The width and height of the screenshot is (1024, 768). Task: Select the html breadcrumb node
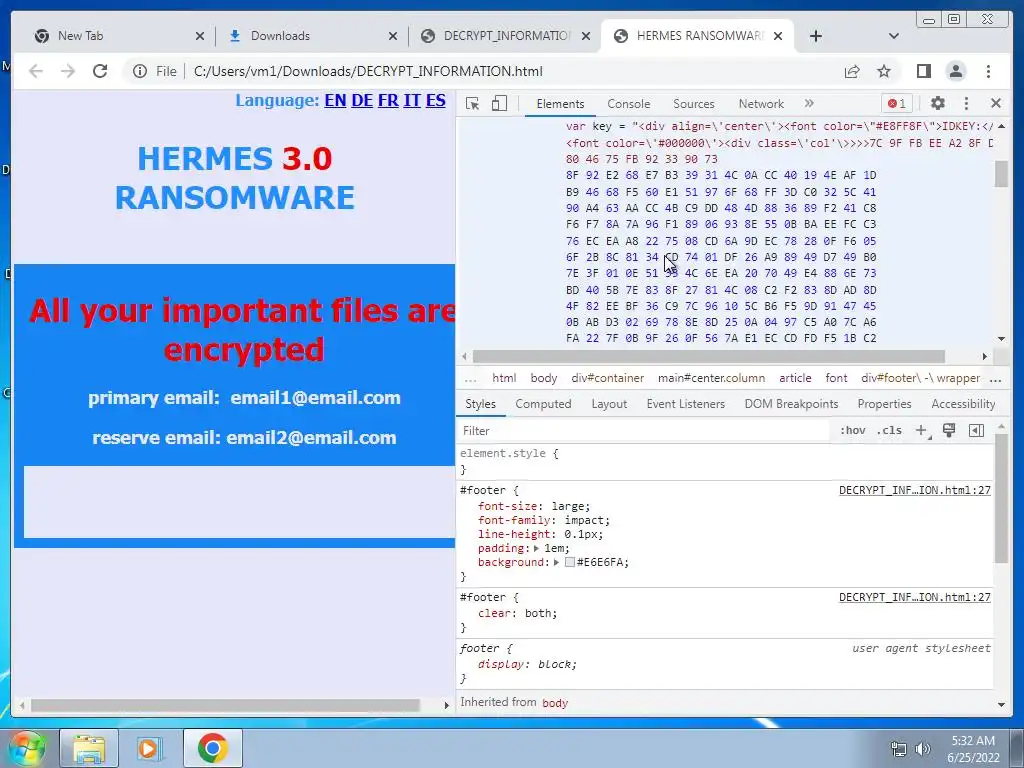(x=504, y=378)
